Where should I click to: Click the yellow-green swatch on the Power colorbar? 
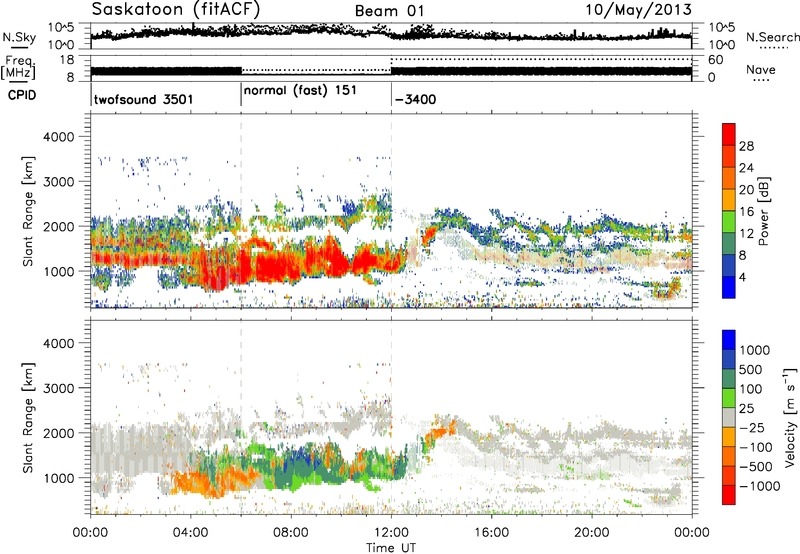729,222
